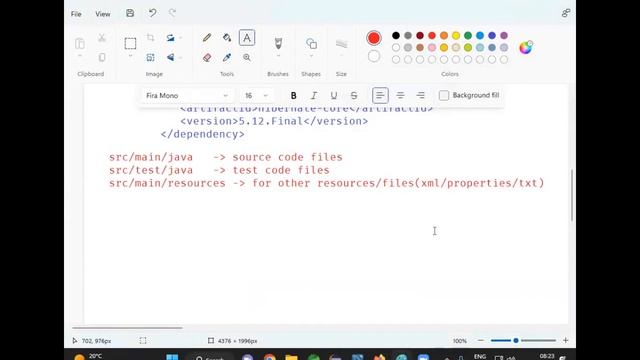Select the Color picker eyedropper tool
The width and height of the screenshot is (640, 360).
[227, 58]
